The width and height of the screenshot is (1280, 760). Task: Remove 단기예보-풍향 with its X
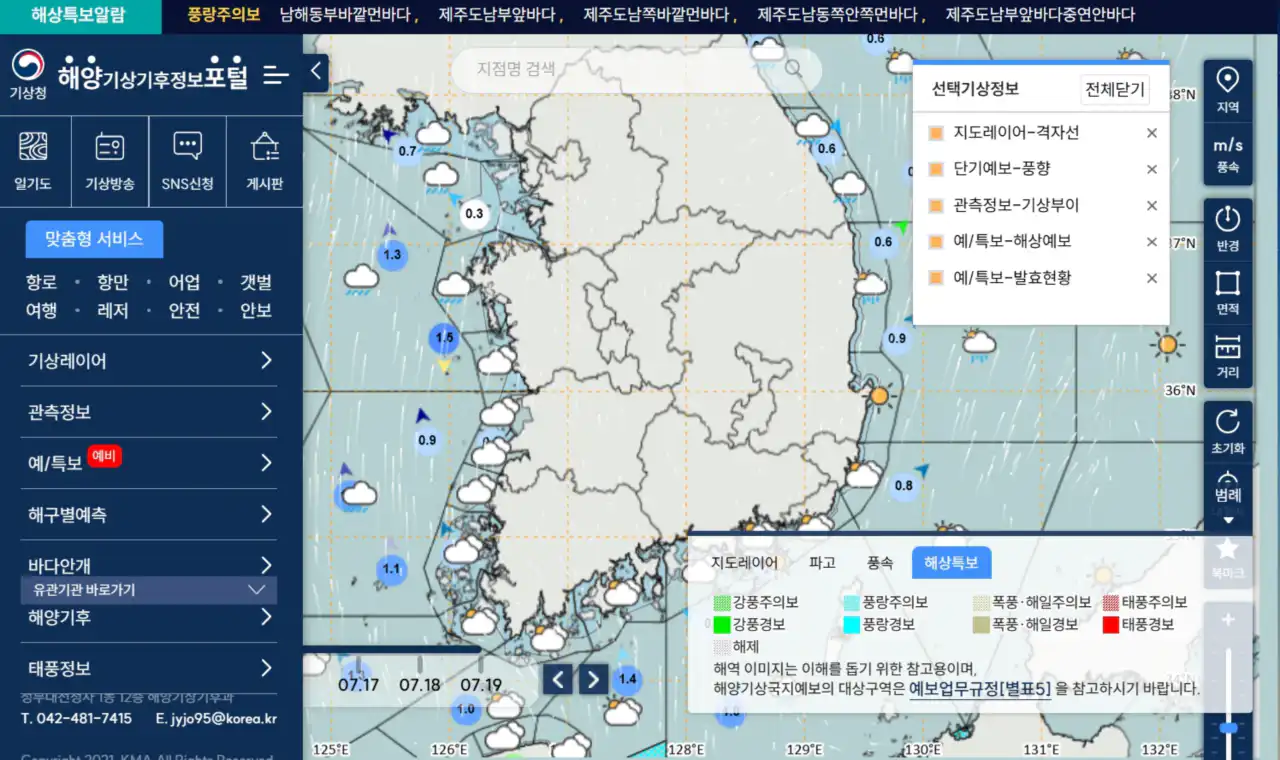[x=1151, y=169]
